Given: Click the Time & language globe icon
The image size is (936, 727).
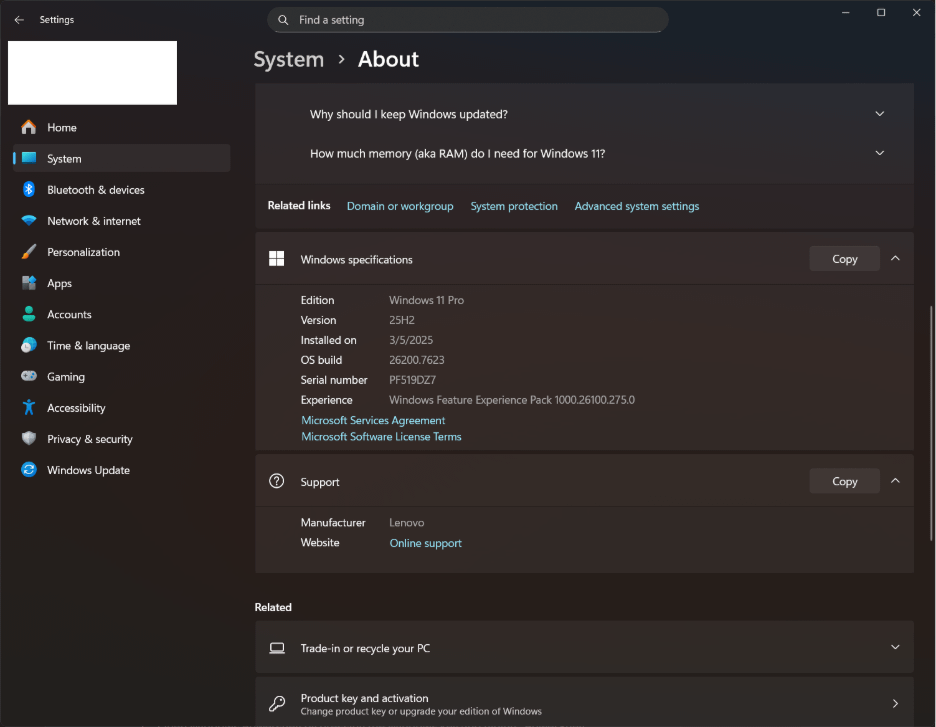Looking at the screenshot, I should point(29,345).
